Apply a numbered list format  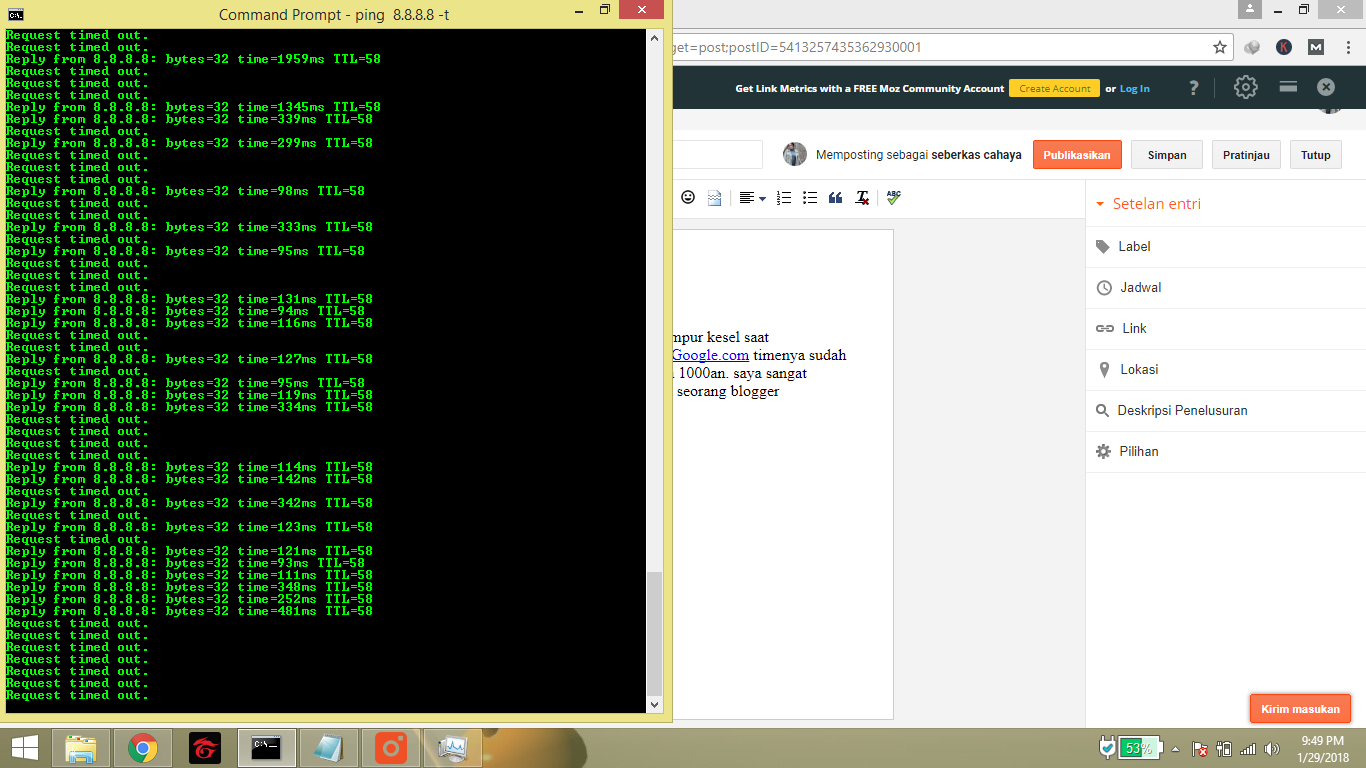coord(784,197)
